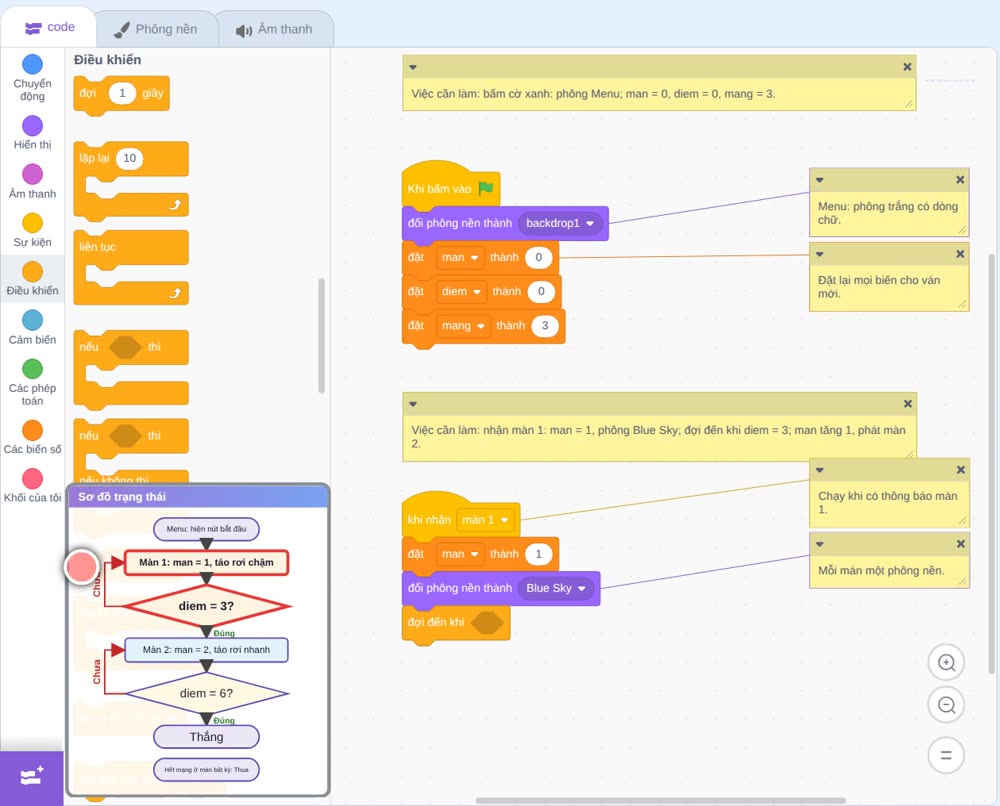Open the Blue Sky backdrop dropdown
The height and width of the screenshot is (806, 1000).
(555, 588)
